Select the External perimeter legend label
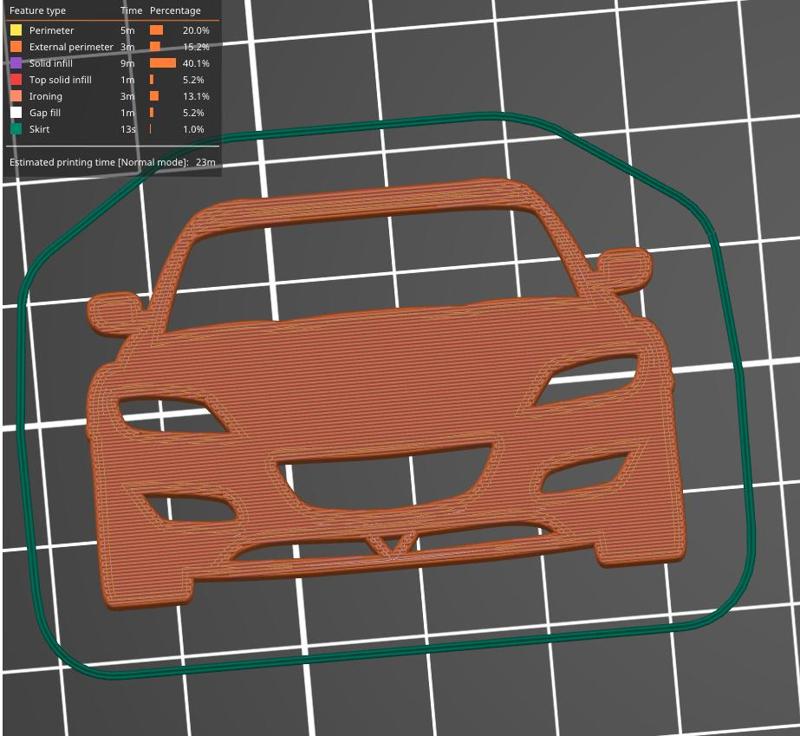 (71, 46)
